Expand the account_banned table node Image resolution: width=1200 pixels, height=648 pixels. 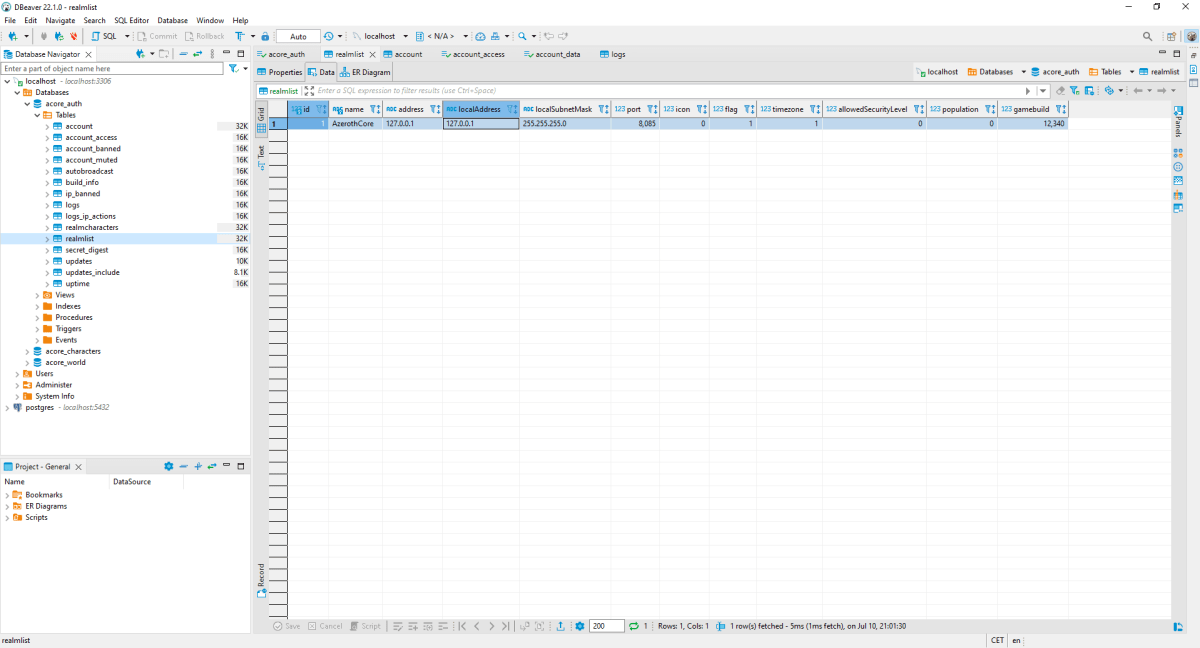coord(48,148)
